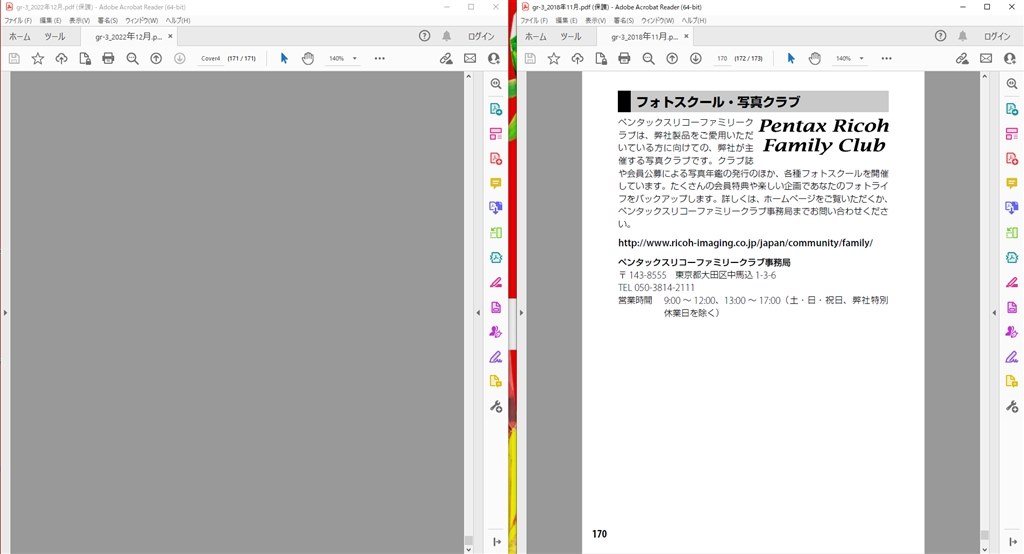Open More Tools wrench in left sidebar

pos(496,406)
